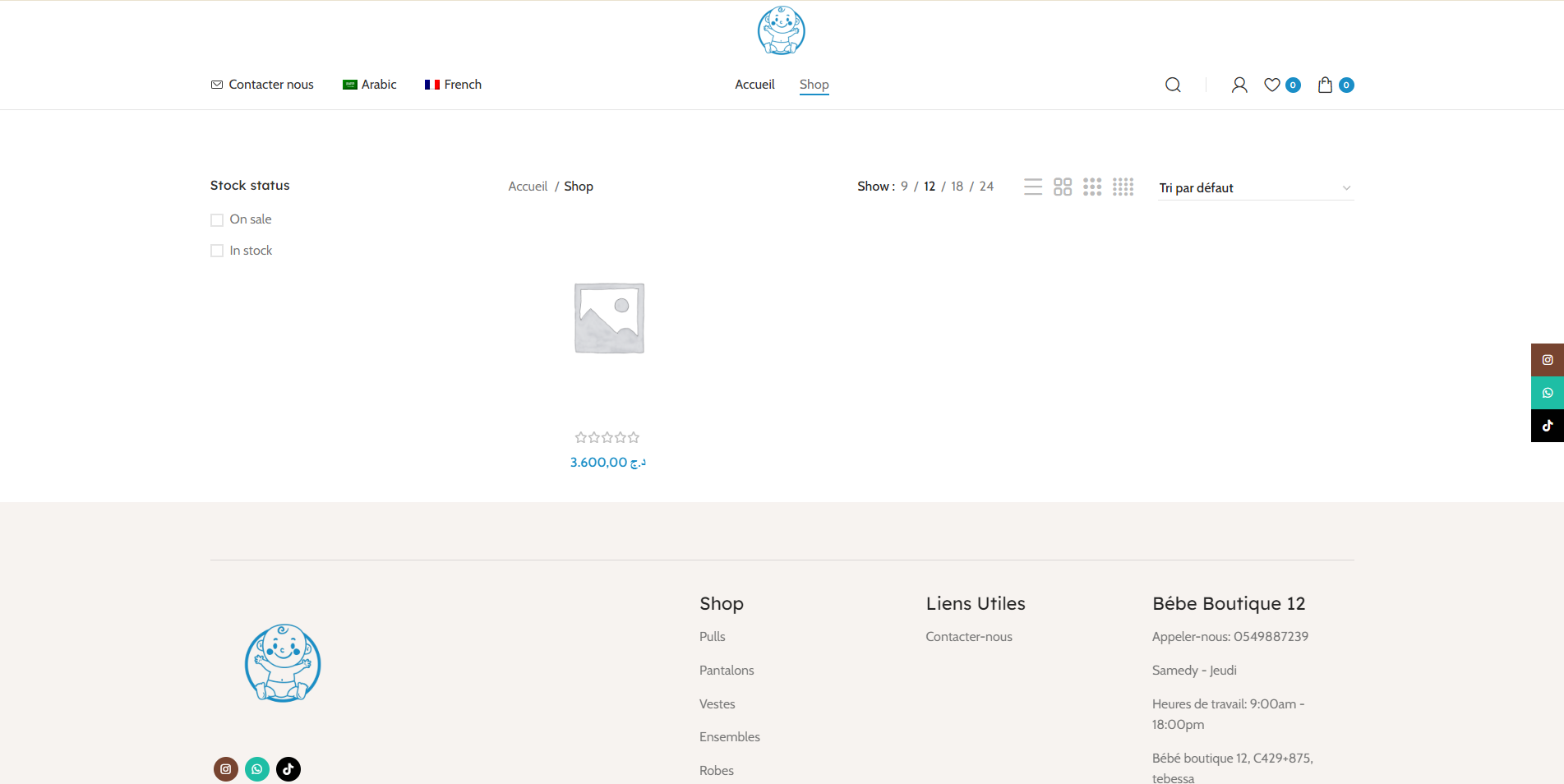The image size is (1564, 784).
Task: Open the wishlist heart icon
Action: click(x=1272, y=85)
